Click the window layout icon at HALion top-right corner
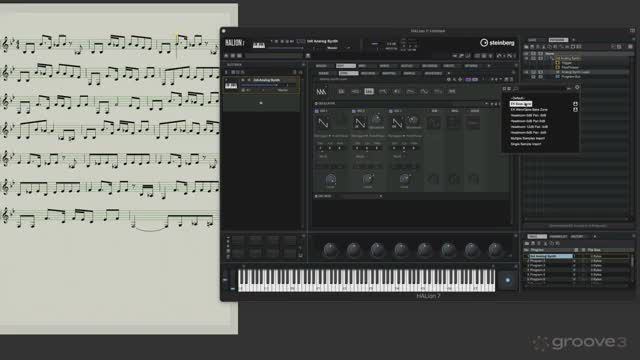 (632, 31)
